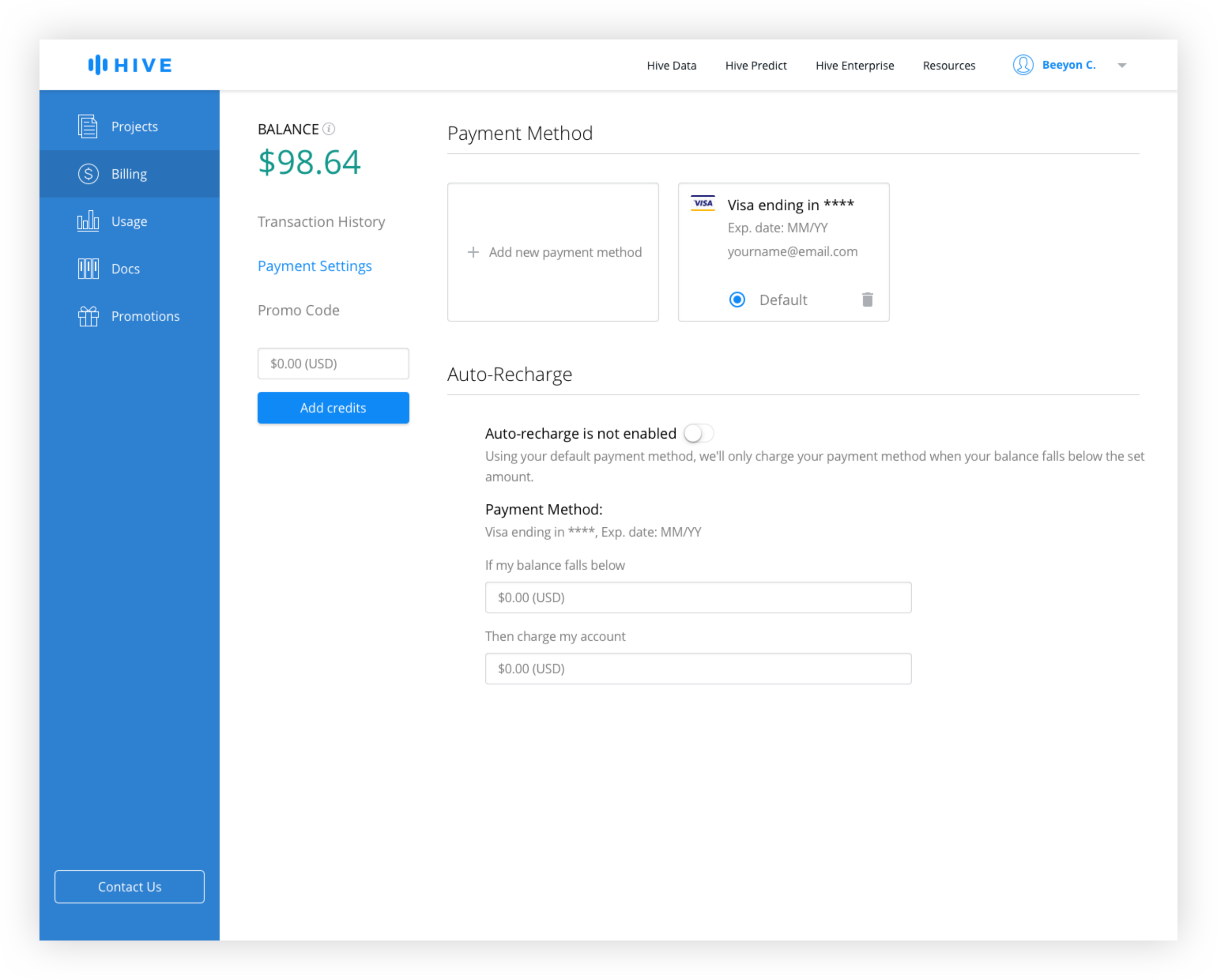Click the 'If my balance falls below' field
1217x980 pixels.
[698, 597]
